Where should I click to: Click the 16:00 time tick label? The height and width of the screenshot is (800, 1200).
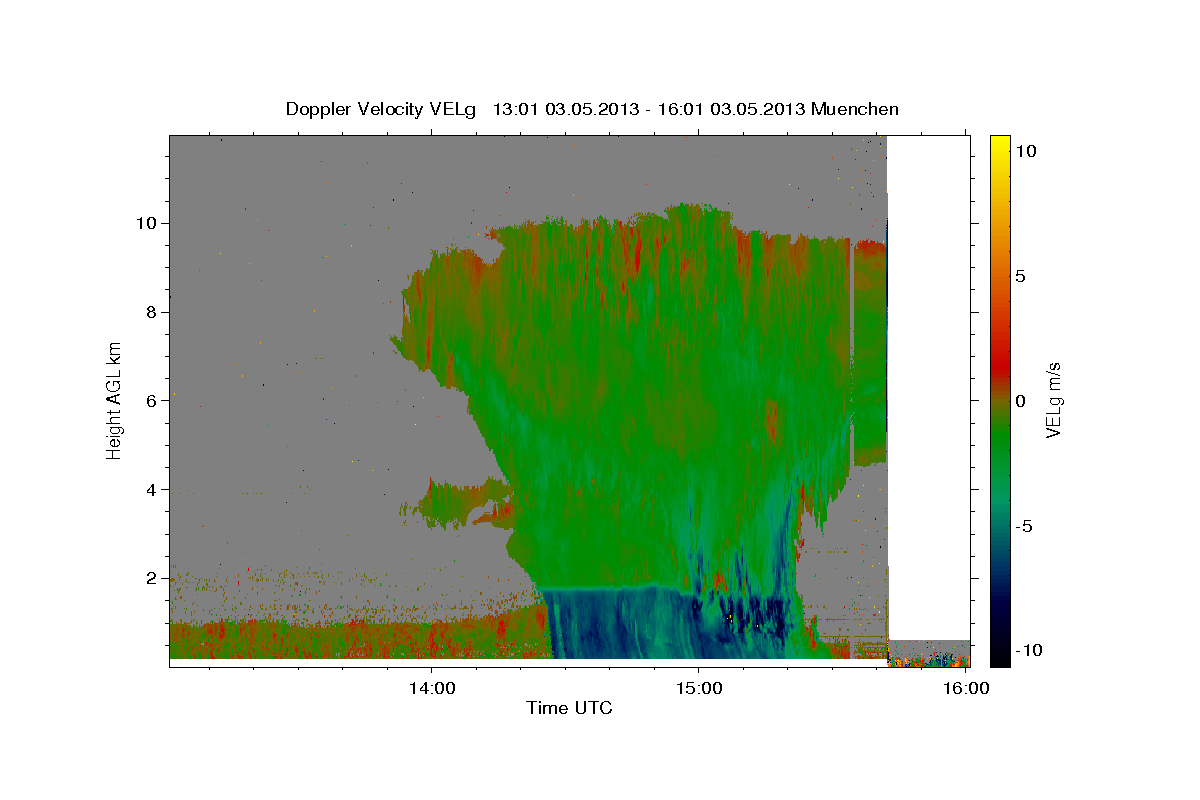click(x=965, y=688)
